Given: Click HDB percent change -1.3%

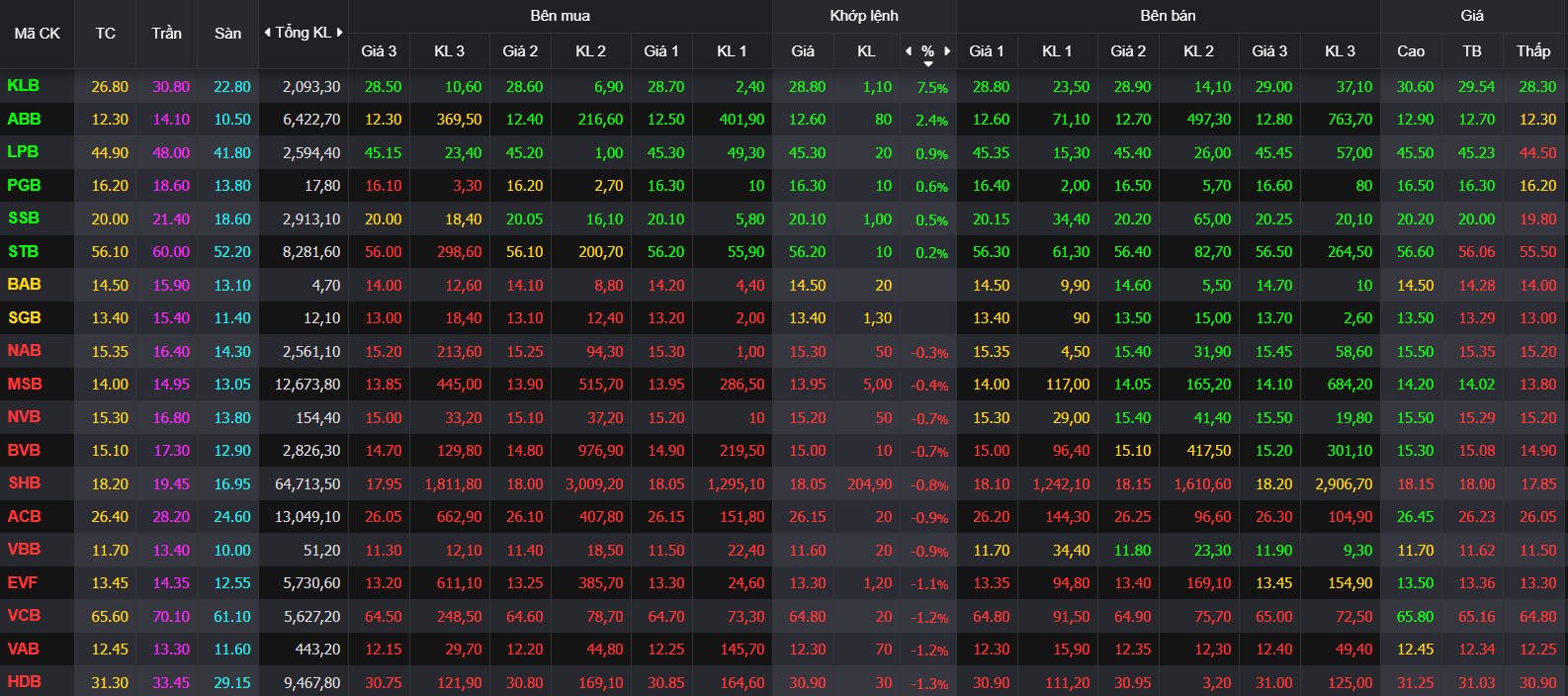Looking at the screenshot, I should (x=929, y=684).
